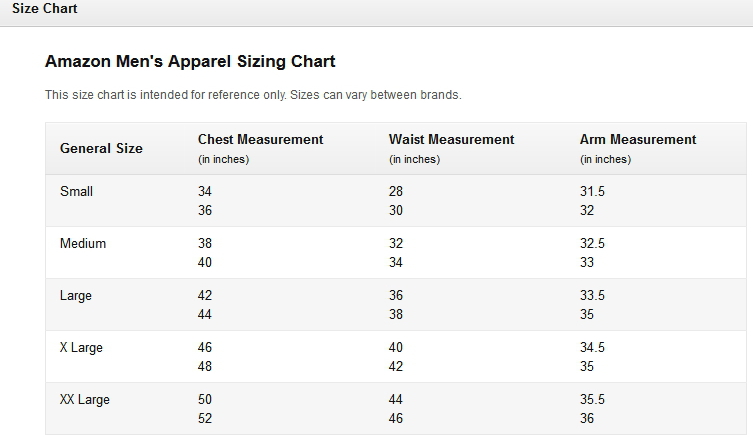The height and width of the screenshot is (445, 753).
Task: Select the Medium size row label
Action: pyautogui.click(x=83, y=243)
